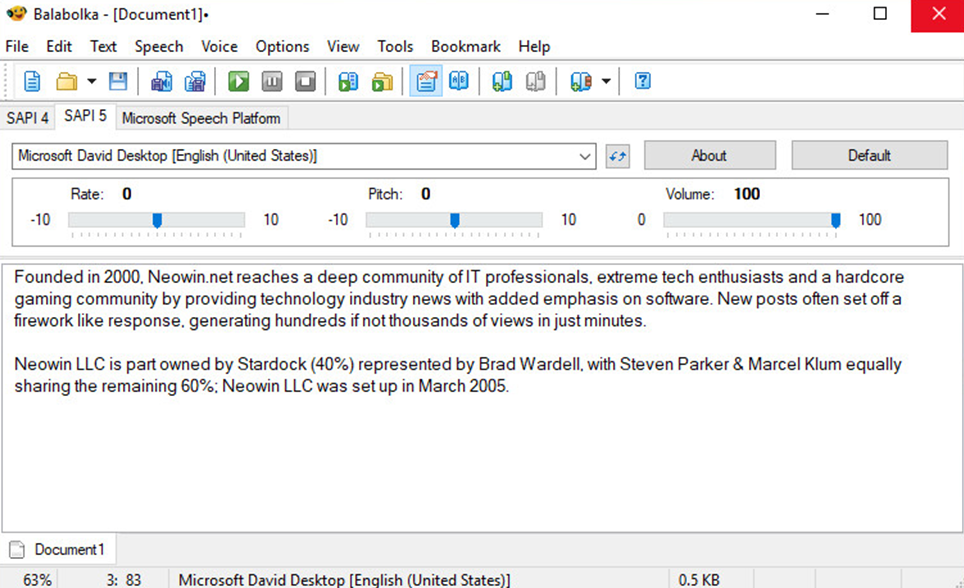964x588 pixels.
Task: Expand the recent files arrow beside Open folder
Action: coord(92,81)
